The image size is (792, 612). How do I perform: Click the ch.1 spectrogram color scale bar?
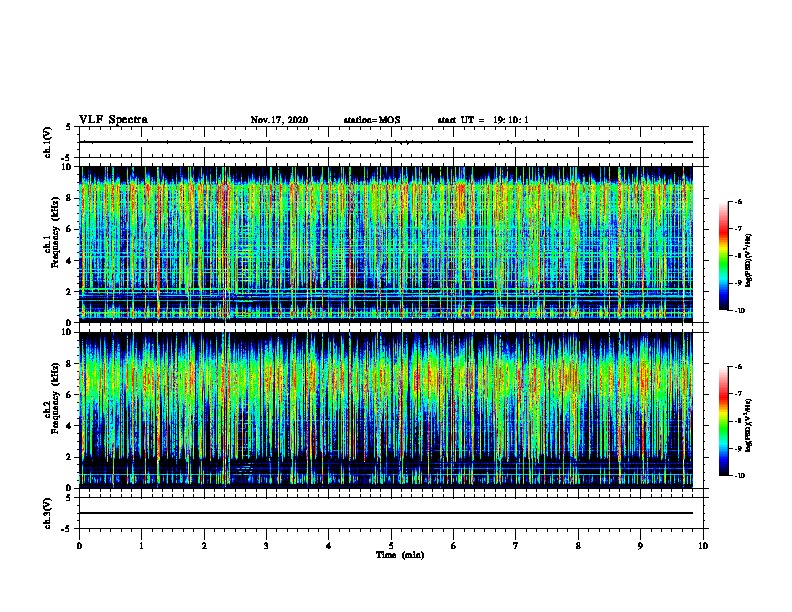tap(723, 256)
